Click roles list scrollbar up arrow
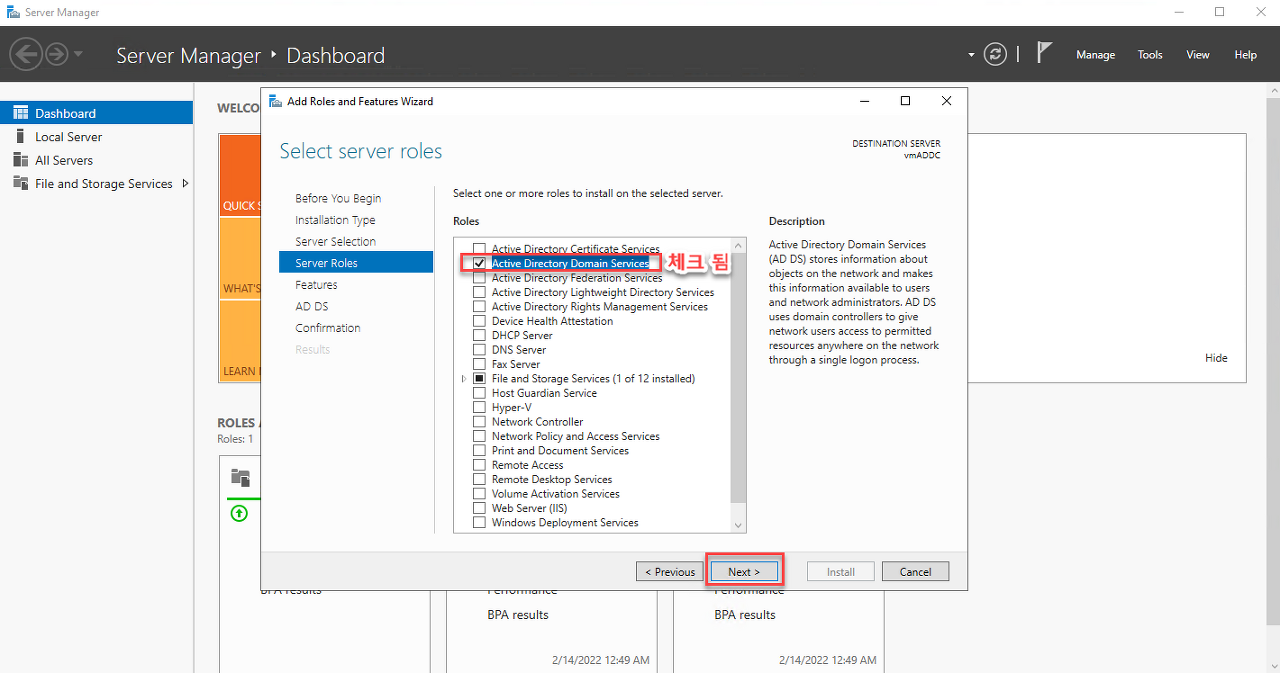This screenshot has height=673, width=1280. 738,245
